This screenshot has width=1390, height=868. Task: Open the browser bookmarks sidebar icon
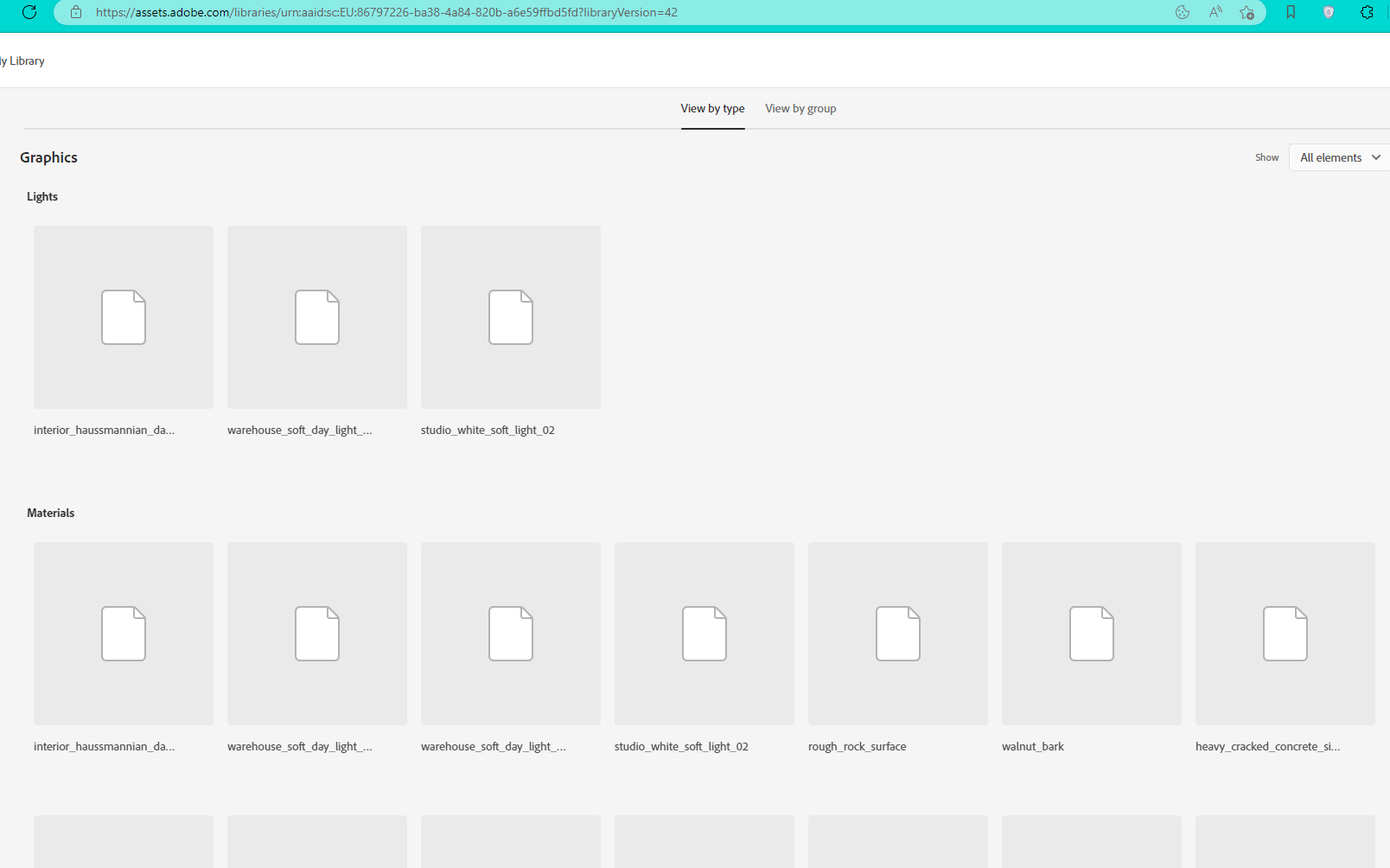(x=1290, y=13)
